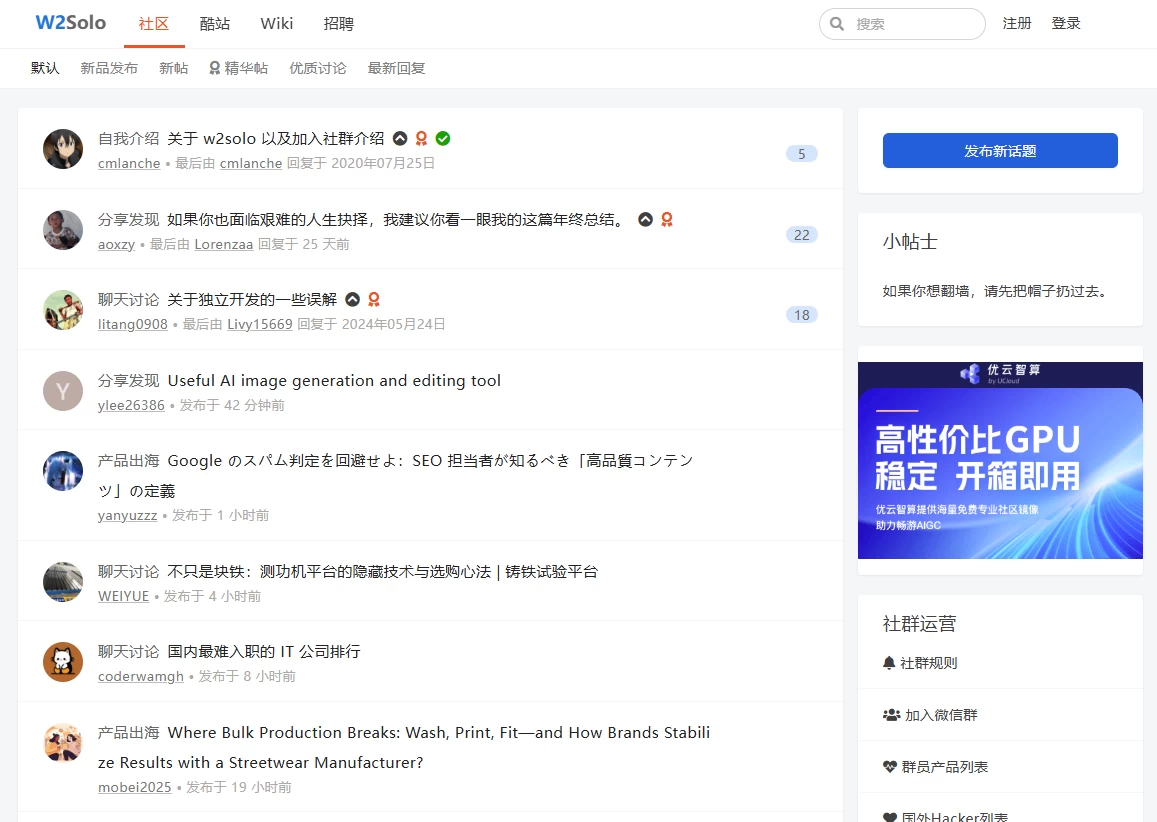Click the search magnifier icon

pos(837,24)
